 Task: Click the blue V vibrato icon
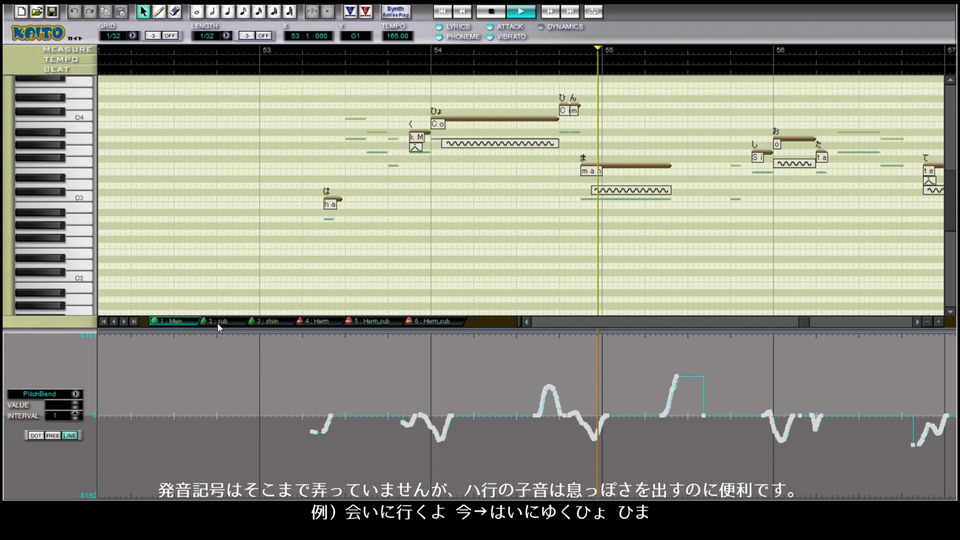click(350, 12)
